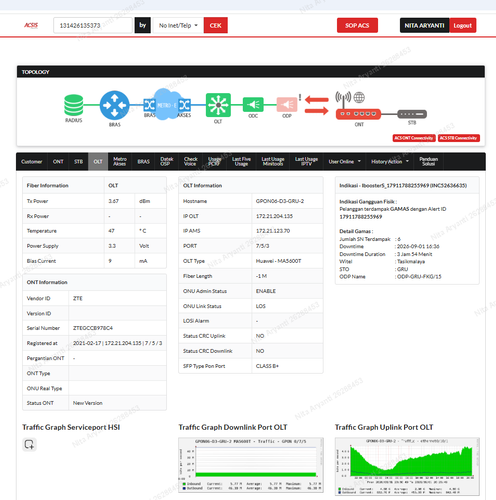496x500 pixels.
Task: Open the Check Voice tab
Action: [x=191, y=162]
